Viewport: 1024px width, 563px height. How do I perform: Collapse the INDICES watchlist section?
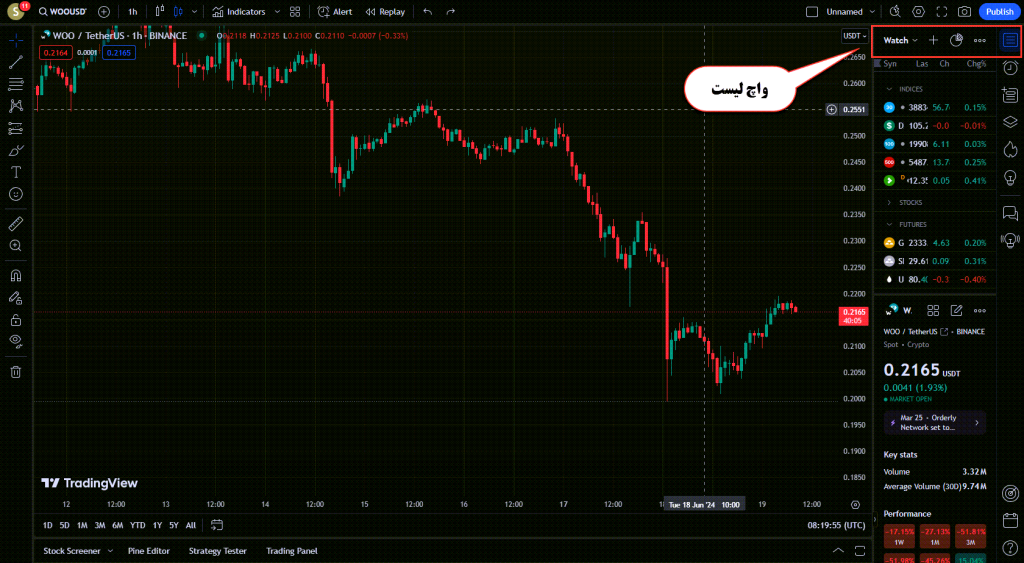pos(889,89)
